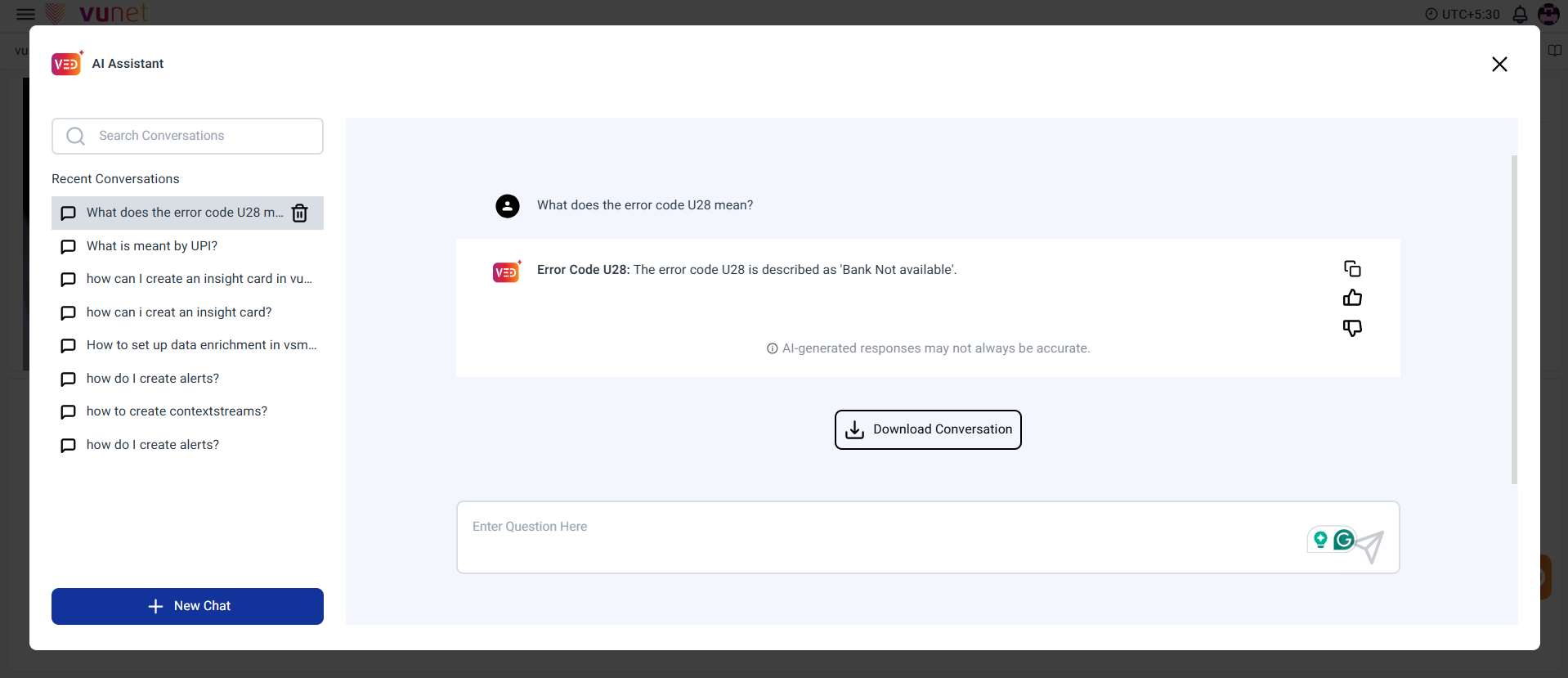Click the thumbs down icon on response
The height and width of the screenshot is (678, 1568).
(1352, 328)
